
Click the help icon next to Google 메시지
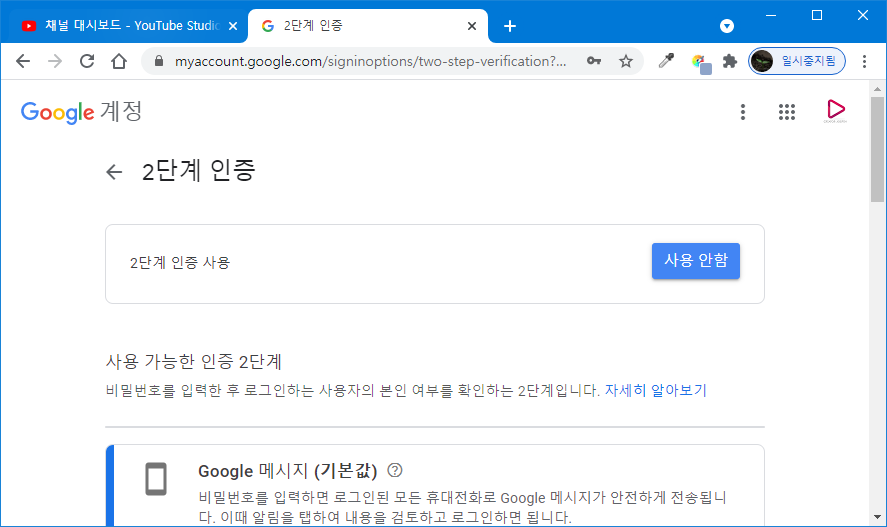coord(395,470)
